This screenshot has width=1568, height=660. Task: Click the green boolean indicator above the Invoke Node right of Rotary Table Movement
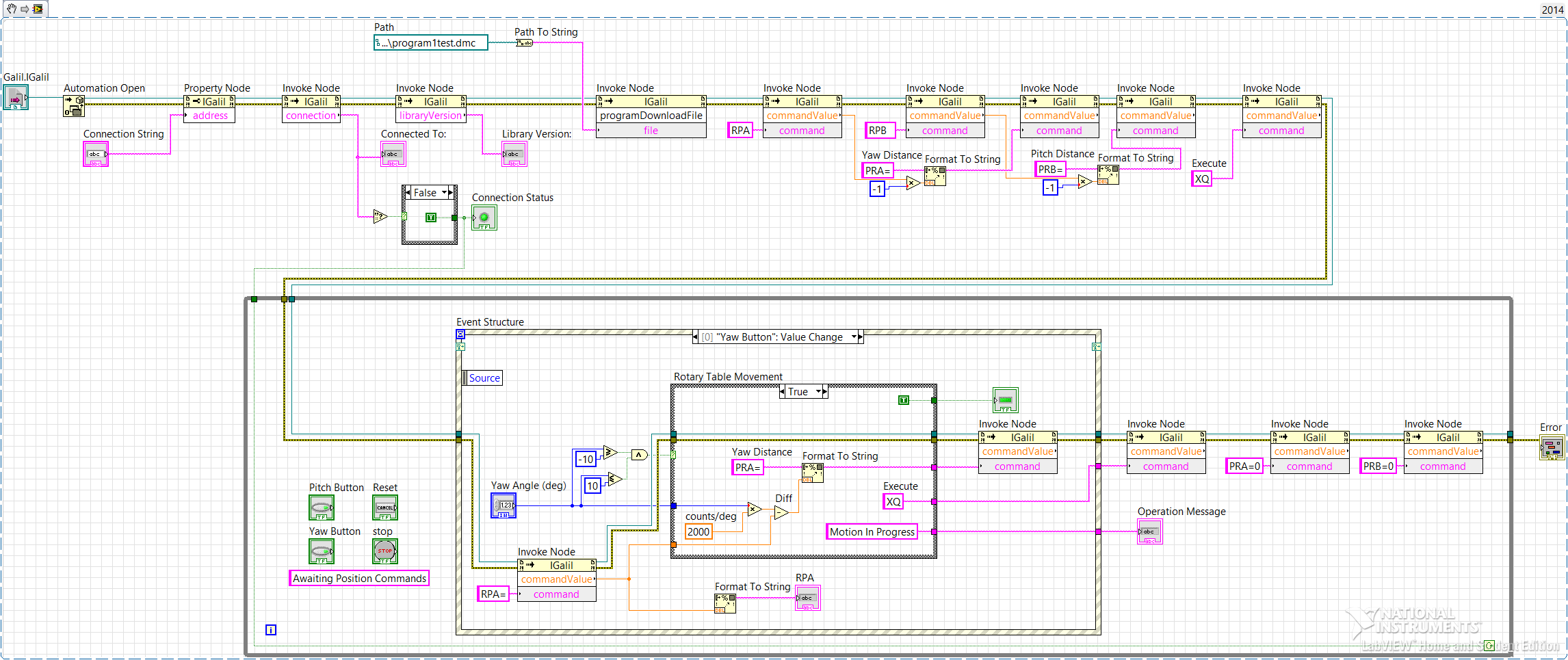[x=1006, y=400]
